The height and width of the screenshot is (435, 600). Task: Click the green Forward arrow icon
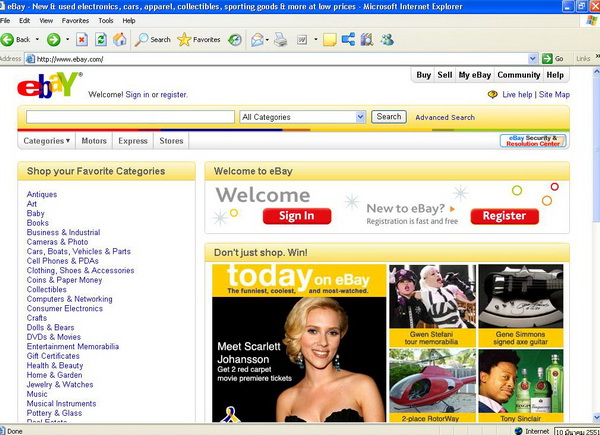coord(54,39)
